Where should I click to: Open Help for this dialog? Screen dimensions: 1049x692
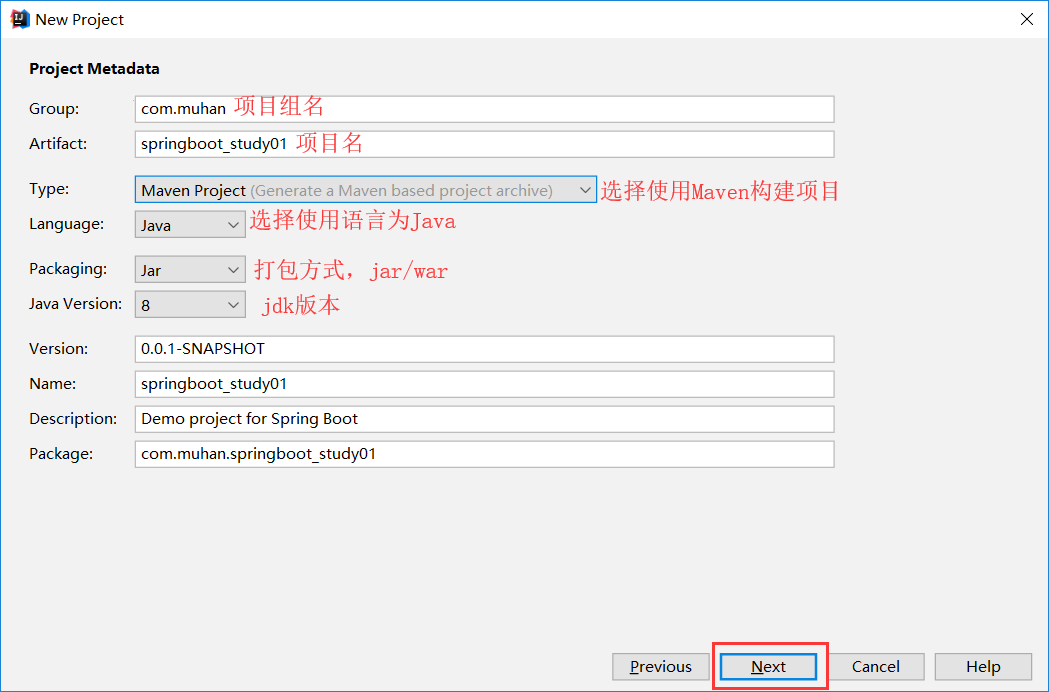coord(983,667)
